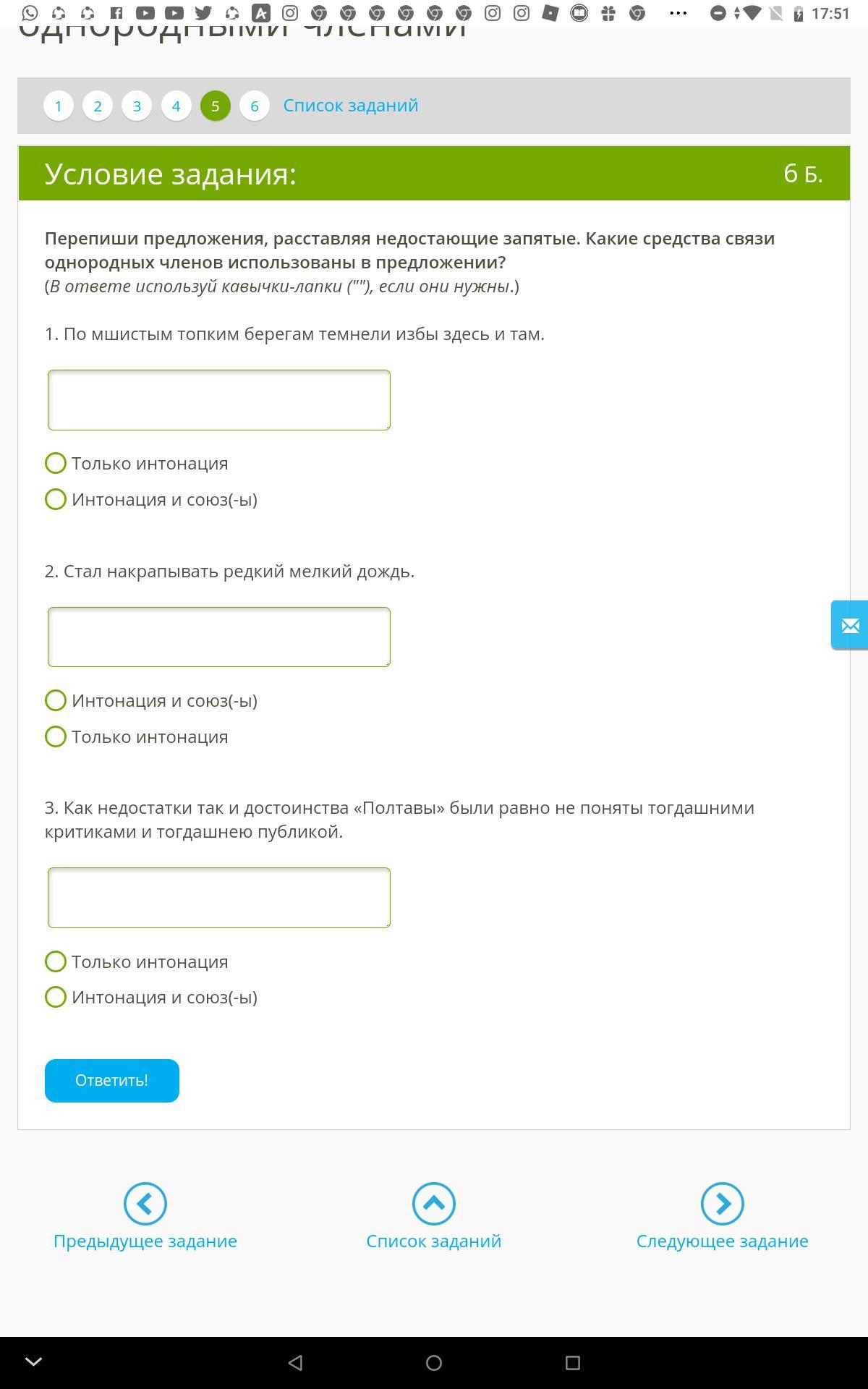Open recent apps with the square button
868x1389 pixels.
tap(573, 1363)
